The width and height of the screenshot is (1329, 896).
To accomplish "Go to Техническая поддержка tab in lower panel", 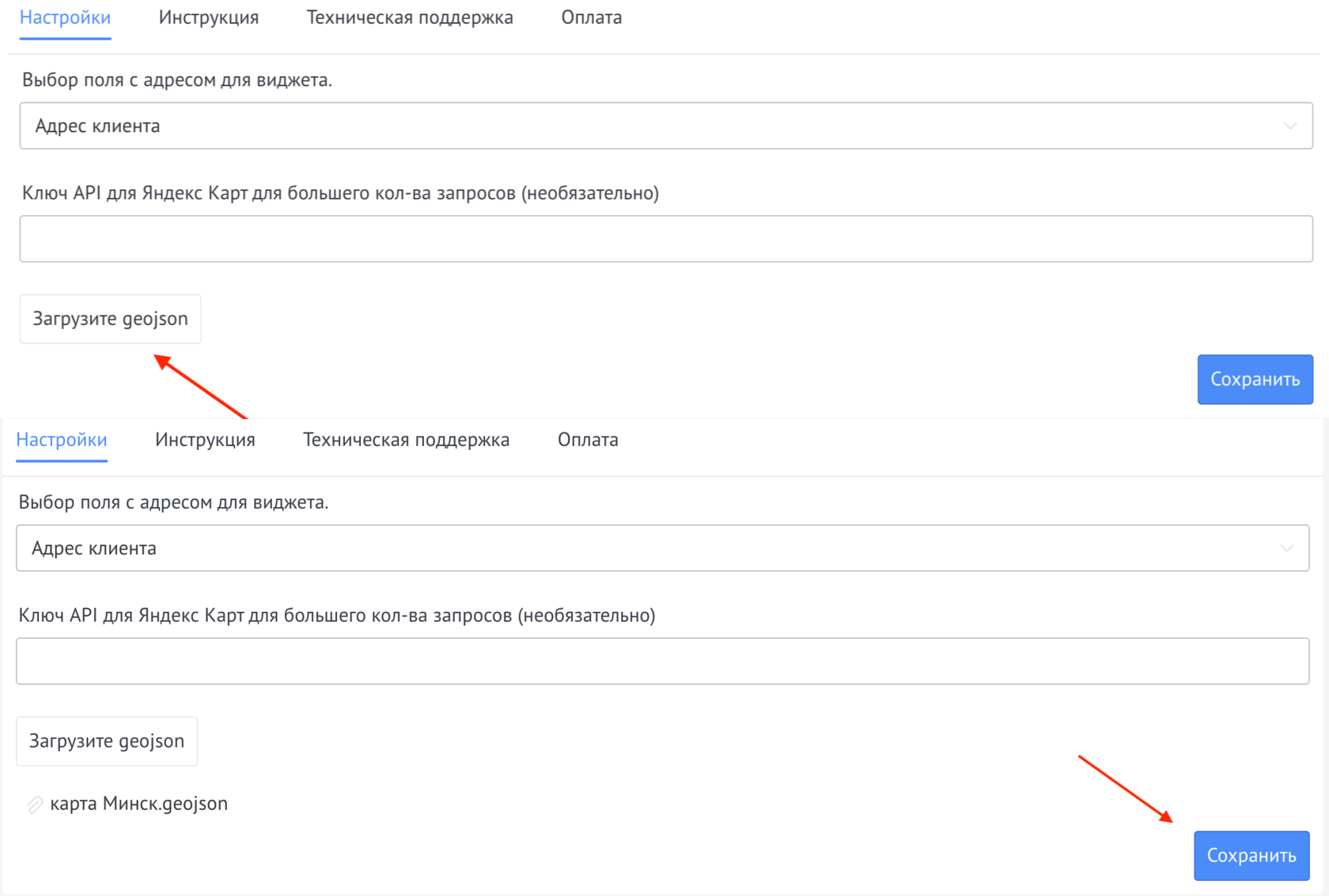I will (406, 440).
